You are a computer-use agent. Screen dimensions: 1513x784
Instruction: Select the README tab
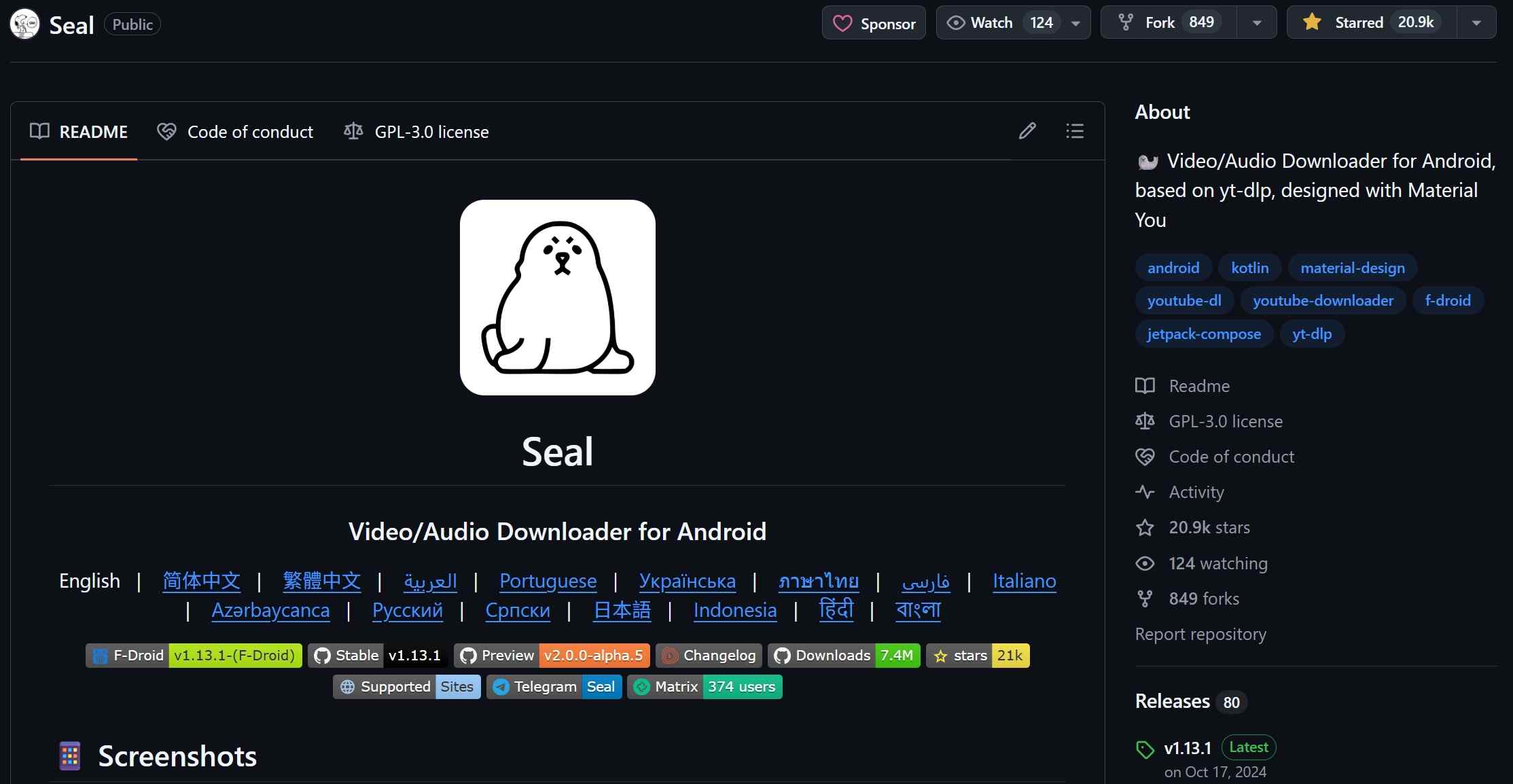coord(79,132)
